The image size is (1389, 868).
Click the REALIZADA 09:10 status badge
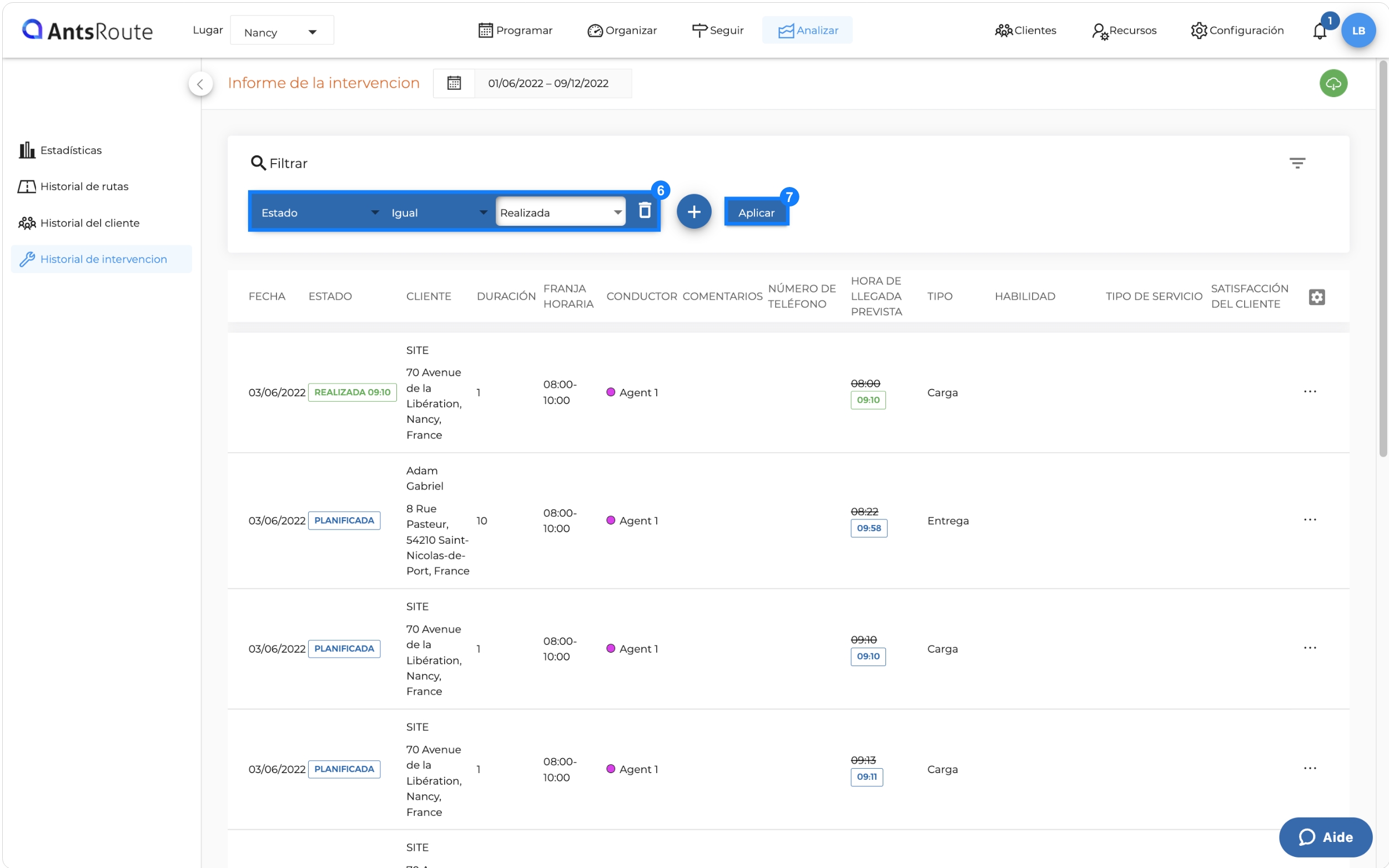(352, 392)
